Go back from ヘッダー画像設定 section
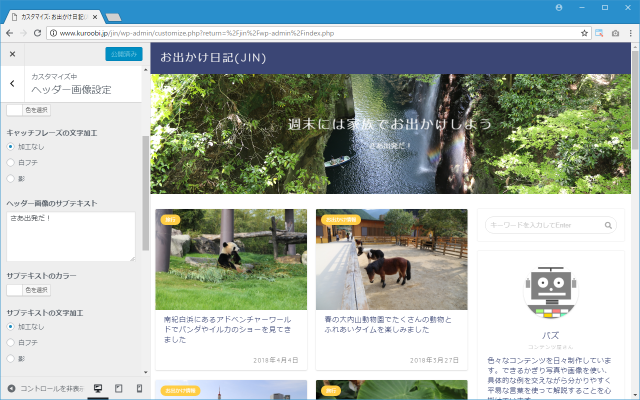Screen dimensions: 640x400 12,84
